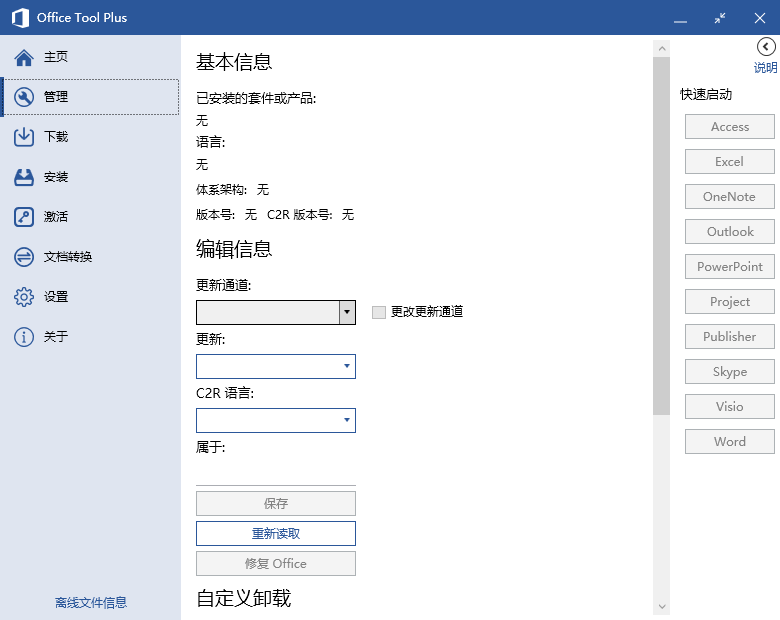
Task: Launch Excel from quick start list
Action: click(x=730, y=162)
